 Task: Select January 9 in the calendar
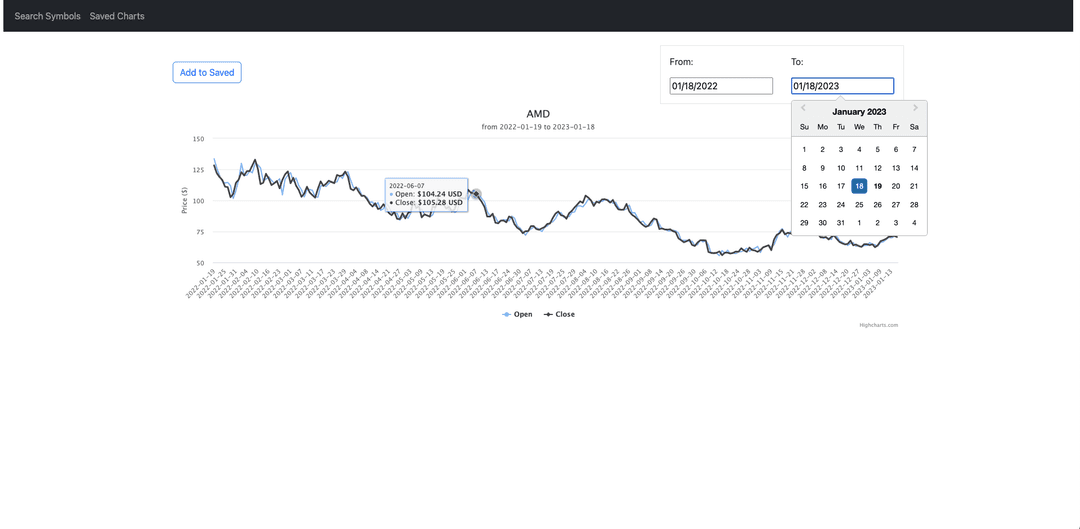822,168
